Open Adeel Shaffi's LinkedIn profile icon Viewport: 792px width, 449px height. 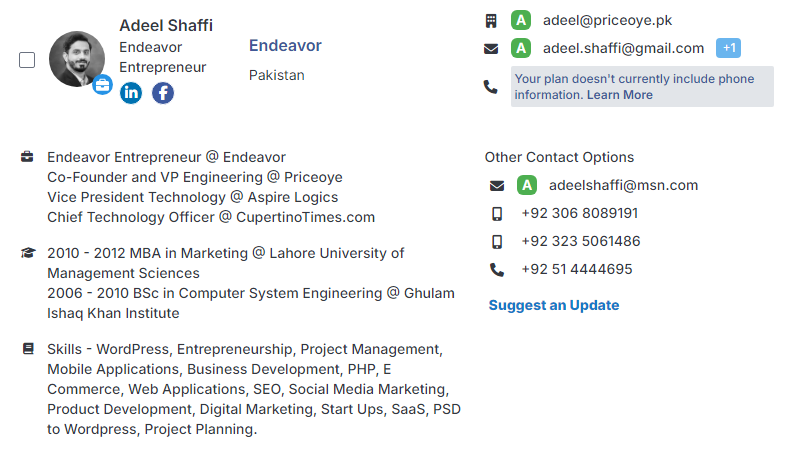point(131,93)
